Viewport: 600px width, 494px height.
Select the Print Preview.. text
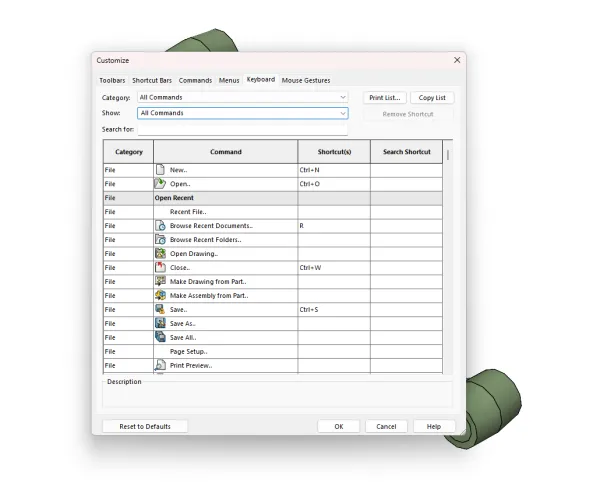click(x=191, y=365)
